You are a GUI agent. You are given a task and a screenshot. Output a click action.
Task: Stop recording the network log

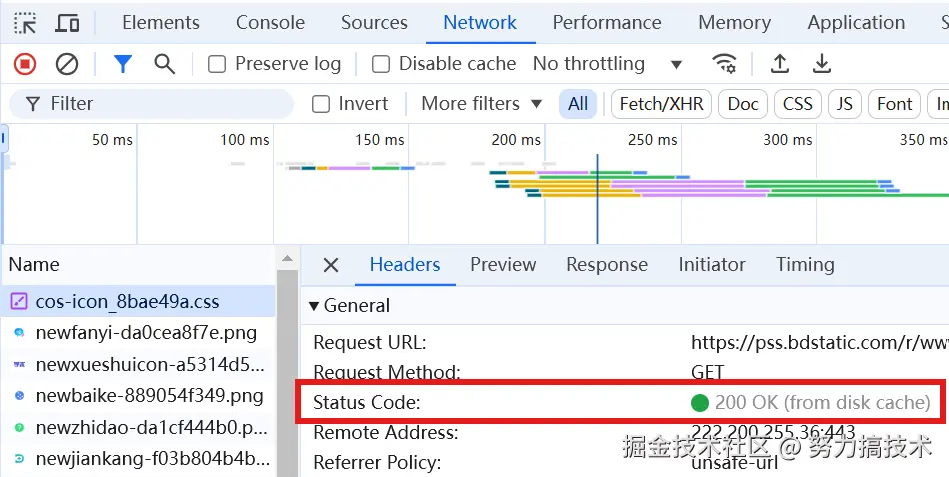coord(25,64)
